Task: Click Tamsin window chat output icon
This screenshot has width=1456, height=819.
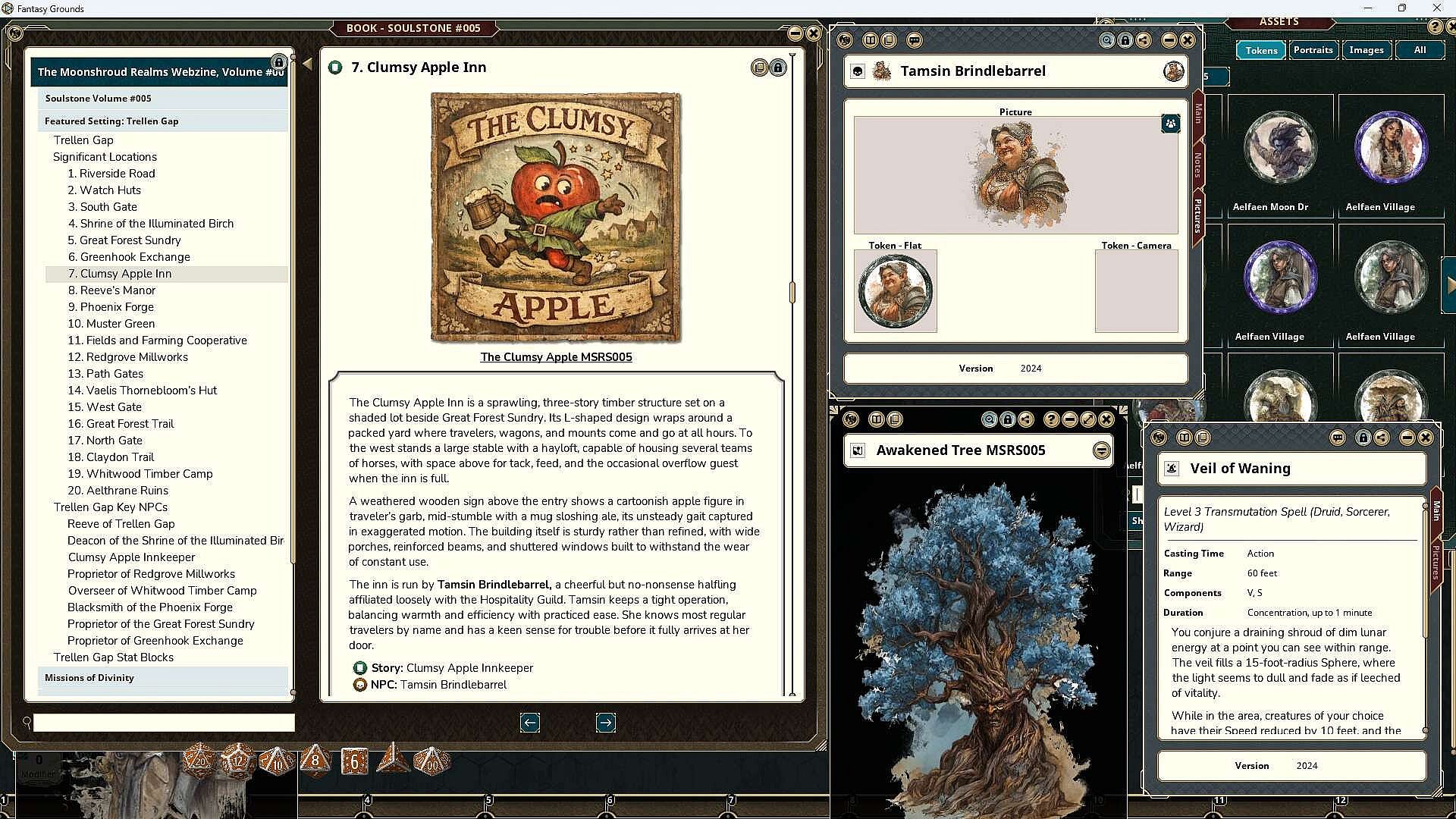Action: pyautogui.click(x=915, y=40)
